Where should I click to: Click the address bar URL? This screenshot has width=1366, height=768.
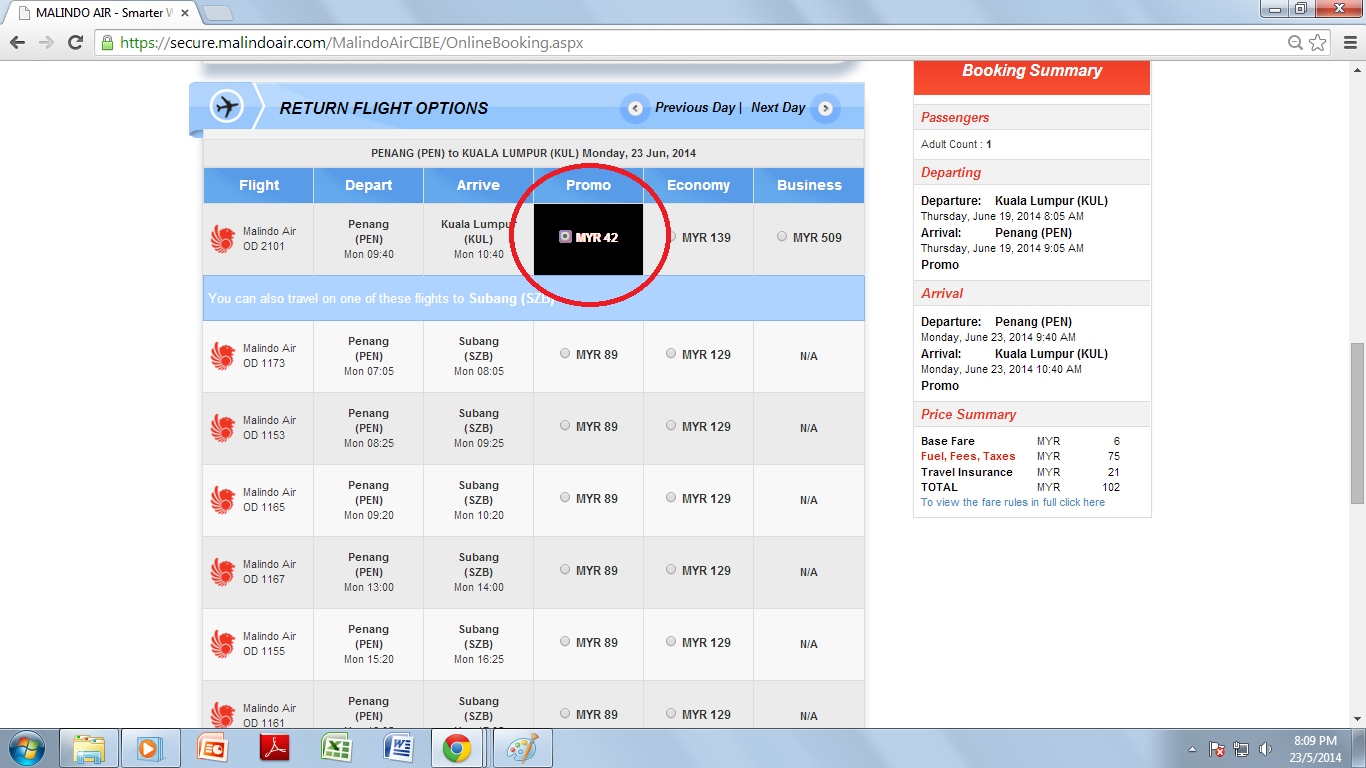click(351, 43)
